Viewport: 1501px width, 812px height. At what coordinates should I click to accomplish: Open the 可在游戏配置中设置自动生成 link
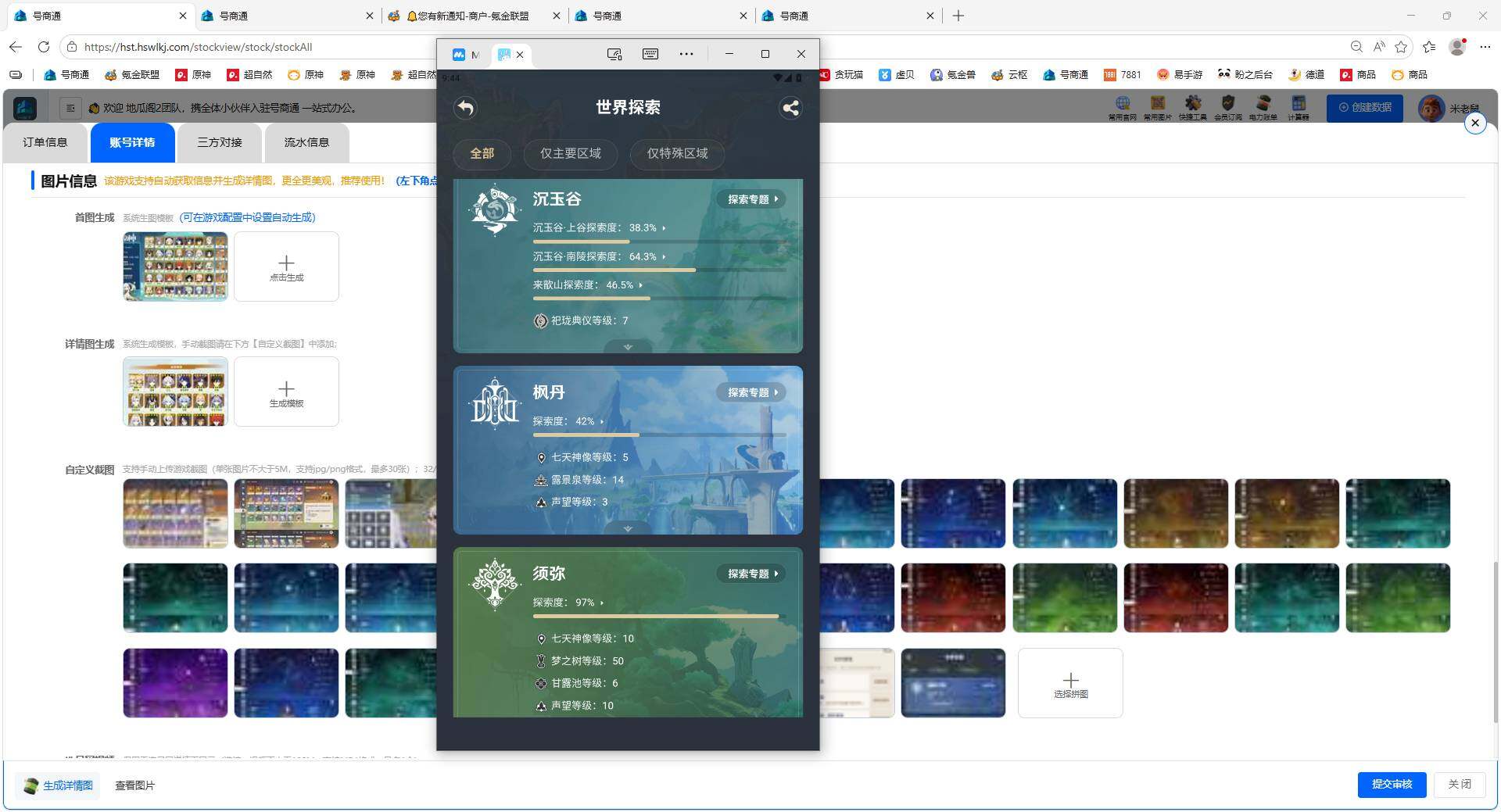coord(247,217)
